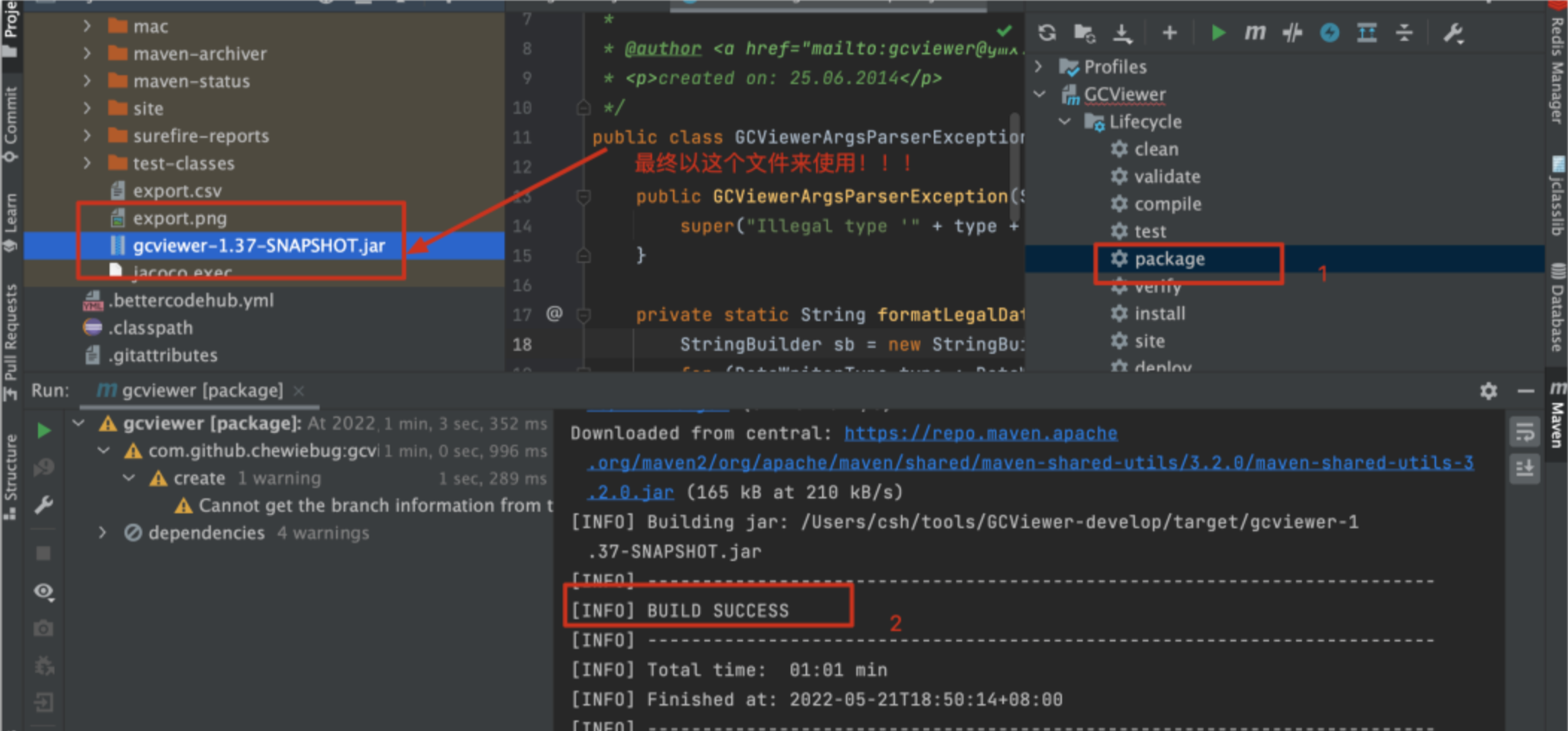The width and height of the screenshot is (1568, 731).
Task: Click the @author link in the Javadoc comment
Action: click(663, 48)
